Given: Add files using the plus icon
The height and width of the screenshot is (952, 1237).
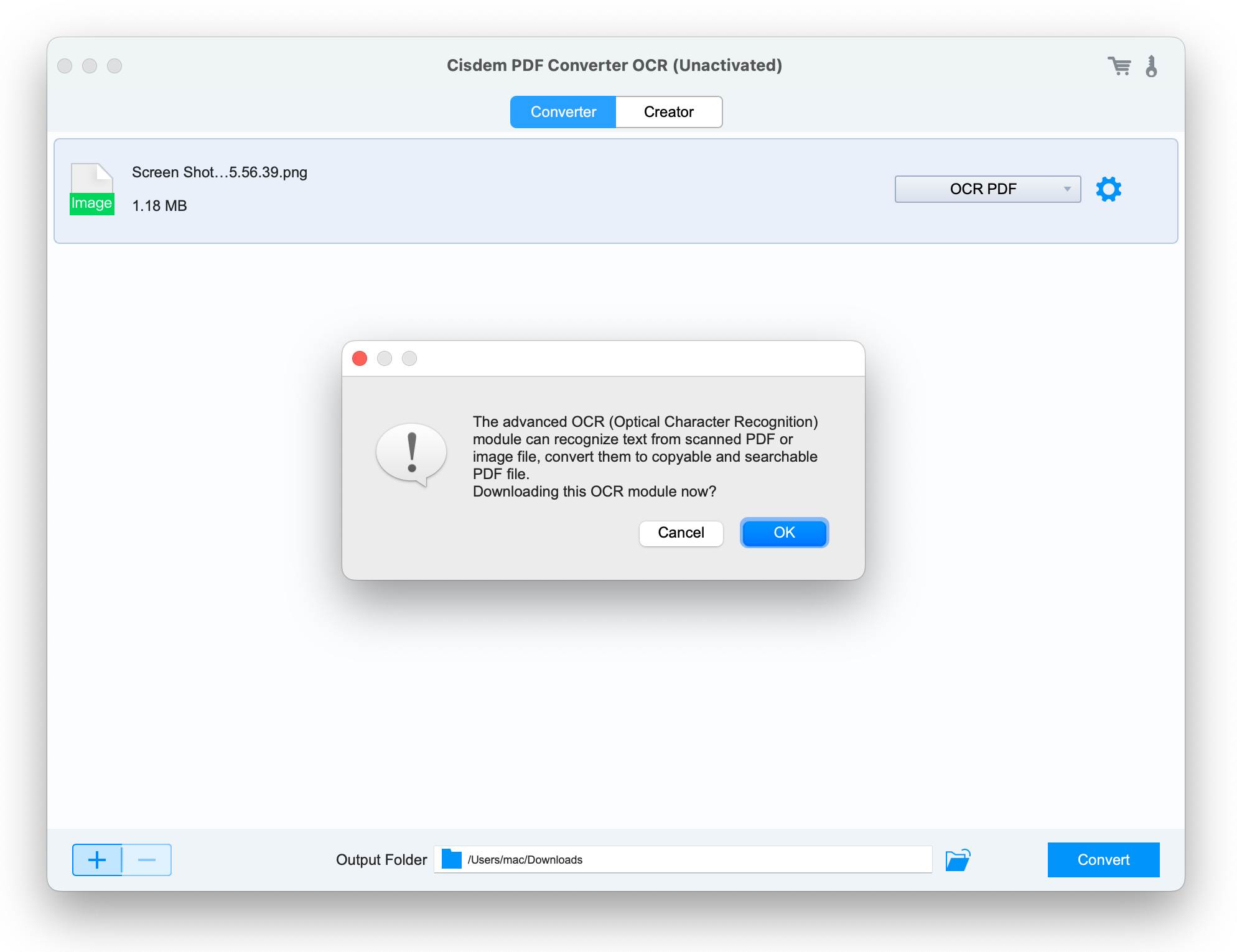Looking at the screenshot, I should [98, 860].
